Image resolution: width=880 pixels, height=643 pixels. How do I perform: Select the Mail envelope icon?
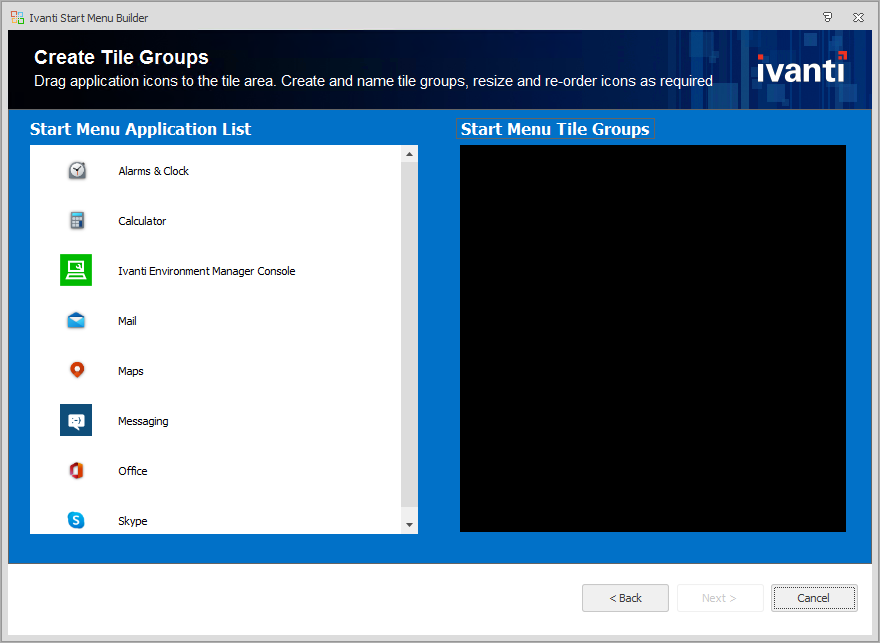click(76, 320)
